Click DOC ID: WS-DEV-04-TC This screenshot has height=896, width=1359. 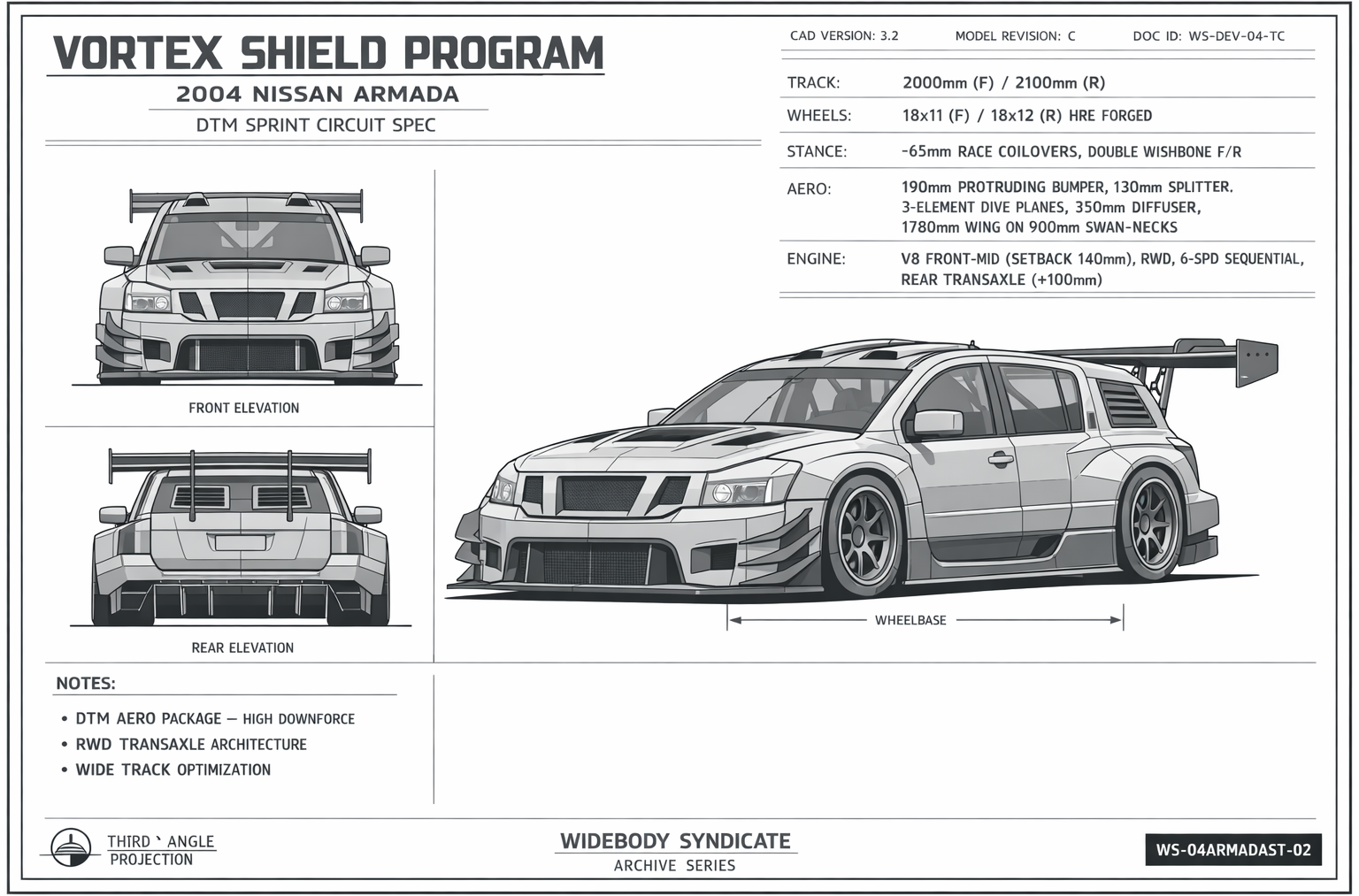pos(1209,36)
